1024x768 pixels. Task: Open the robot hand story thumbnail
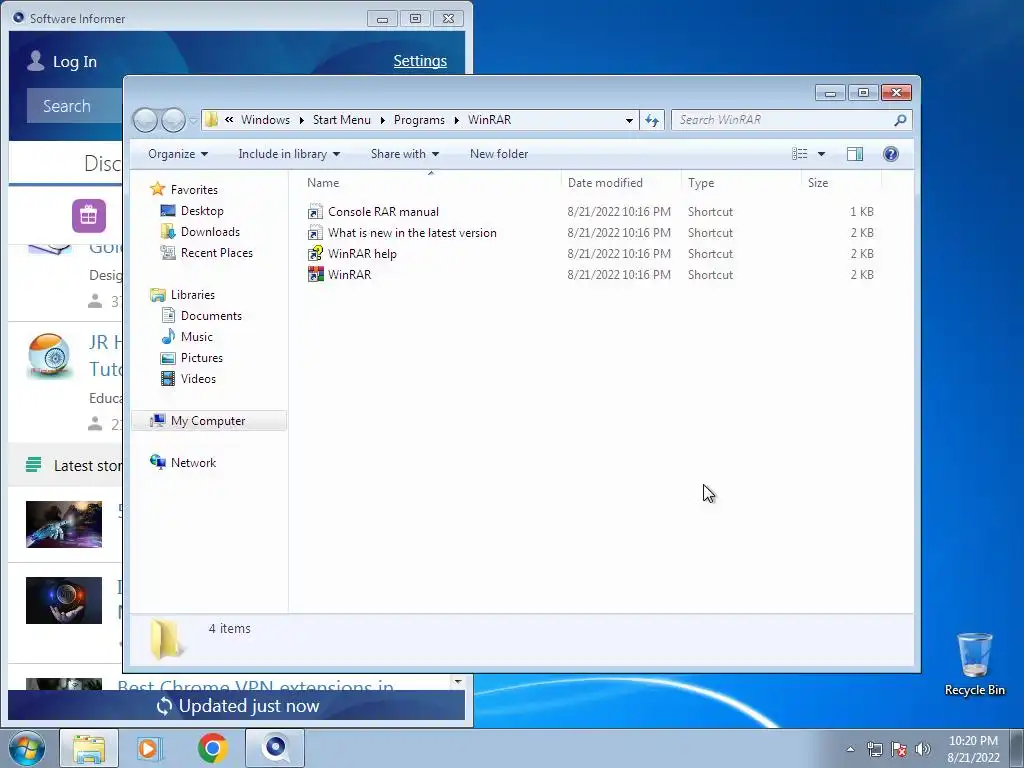tap(64, 524)
